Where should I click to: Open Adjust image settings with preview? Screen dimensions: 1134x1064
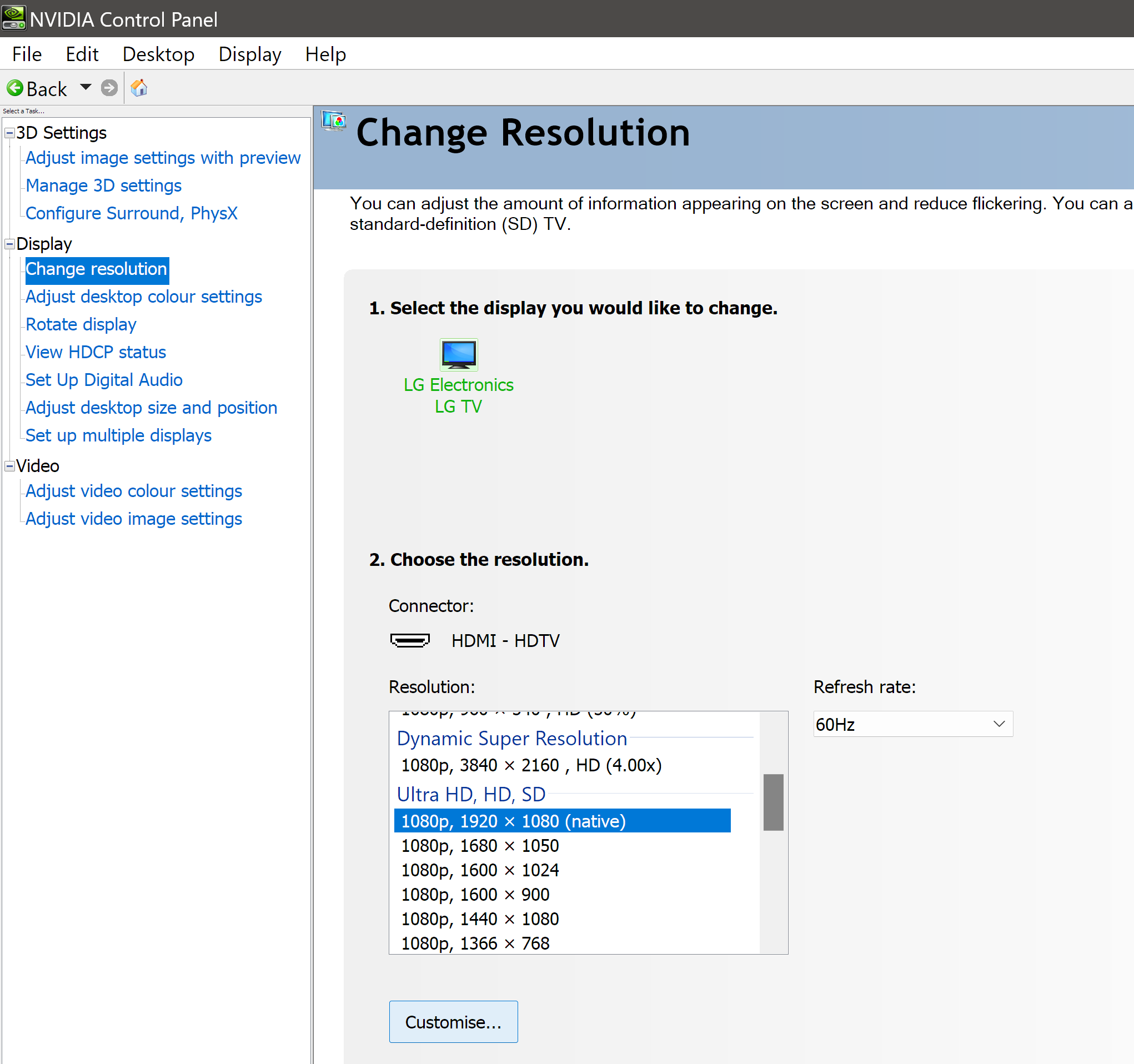pyautogui.click(x=163, y=158)
